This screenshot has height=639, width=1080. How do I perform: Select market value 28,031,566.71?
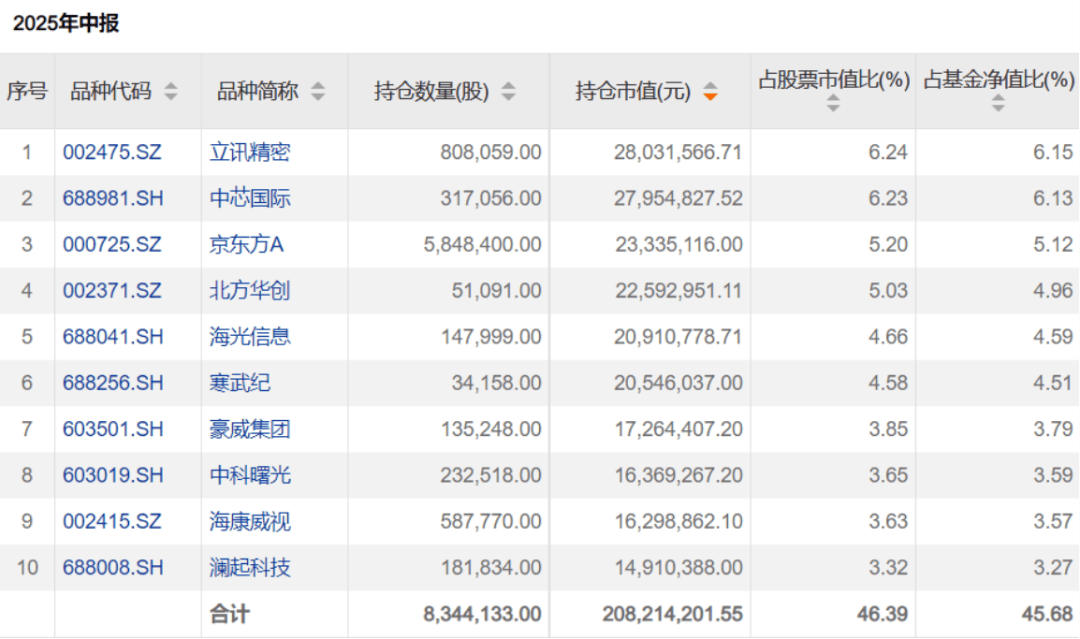[x=678, y=151]
